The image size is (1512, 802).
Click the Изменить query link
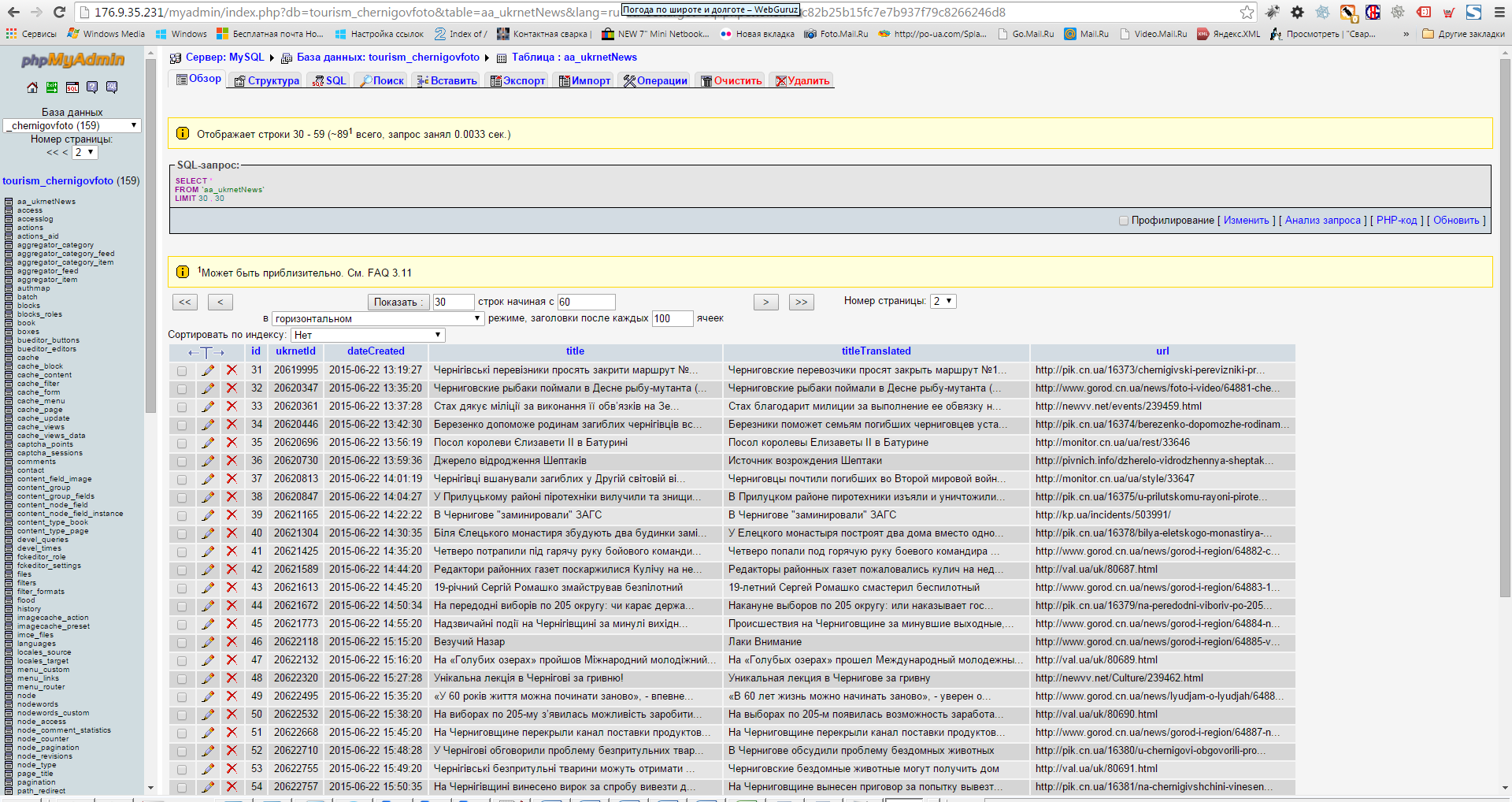pos(1246,221)
